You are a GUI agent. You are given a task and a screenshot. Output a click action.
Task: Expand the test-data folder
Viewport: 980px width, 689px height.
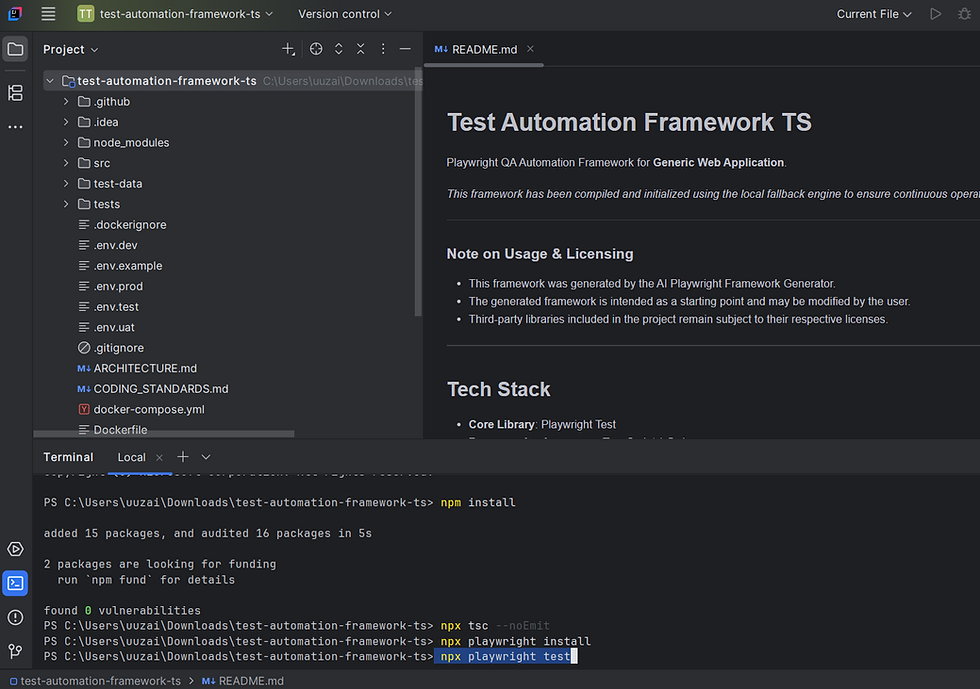[66, 184]
